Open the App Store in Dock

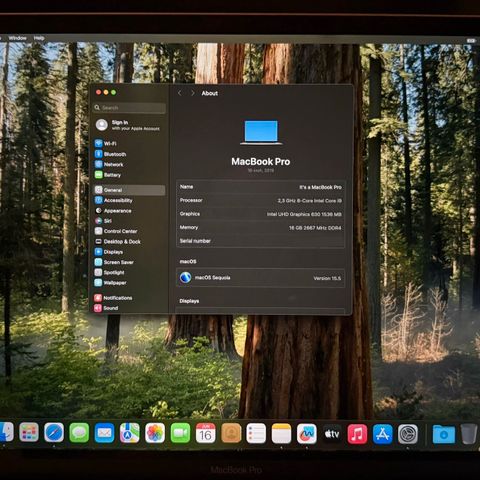pyautogui.click(x=382, y=433)
